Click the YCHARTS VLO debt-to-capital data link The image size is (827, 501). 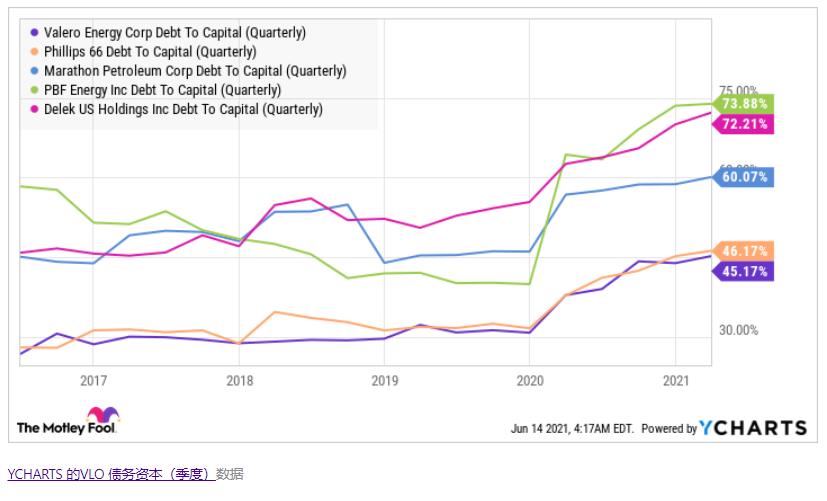tap(111, 474)
